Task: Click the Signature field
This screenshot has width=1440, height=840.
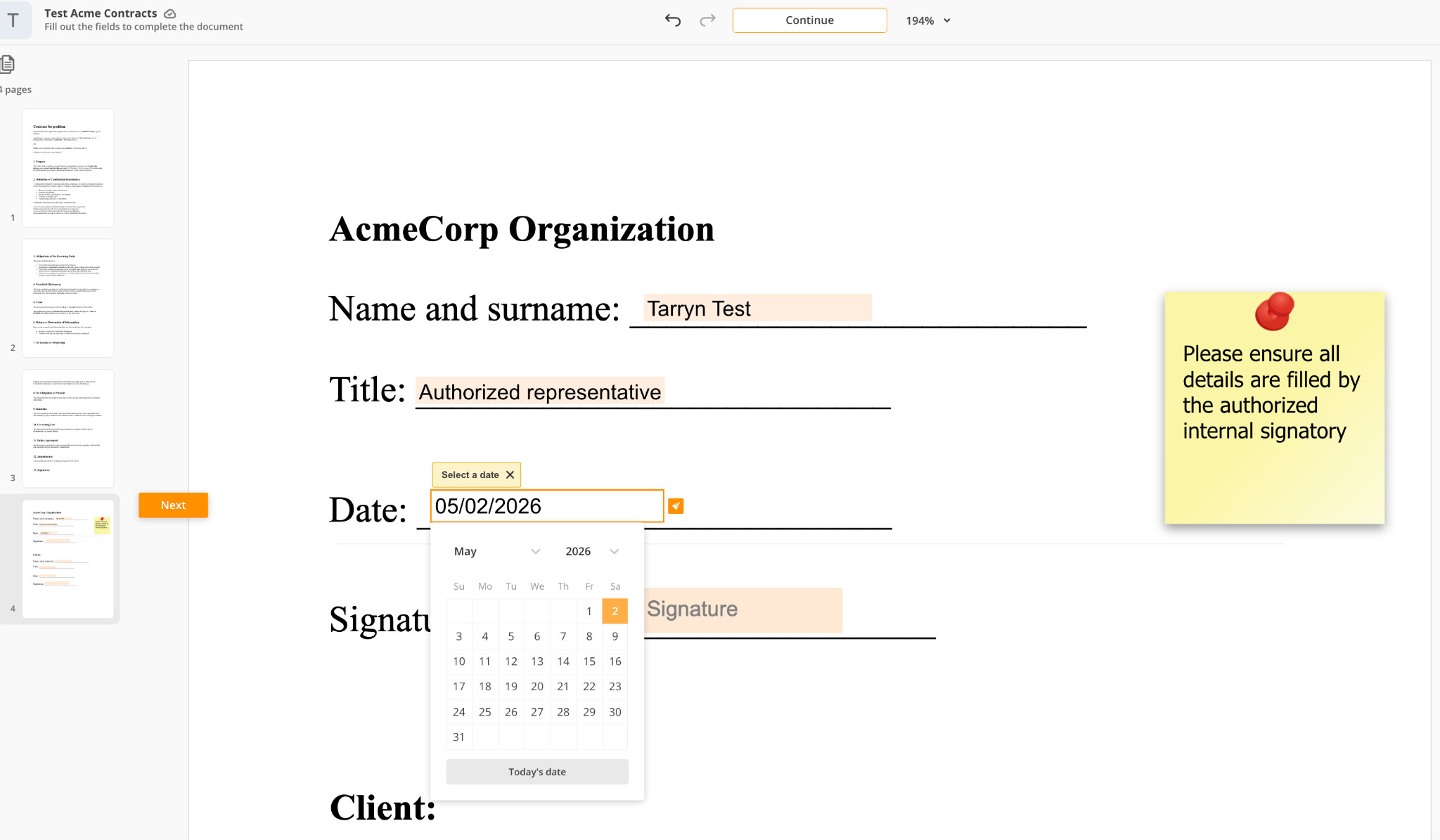Action: point(743,609)
